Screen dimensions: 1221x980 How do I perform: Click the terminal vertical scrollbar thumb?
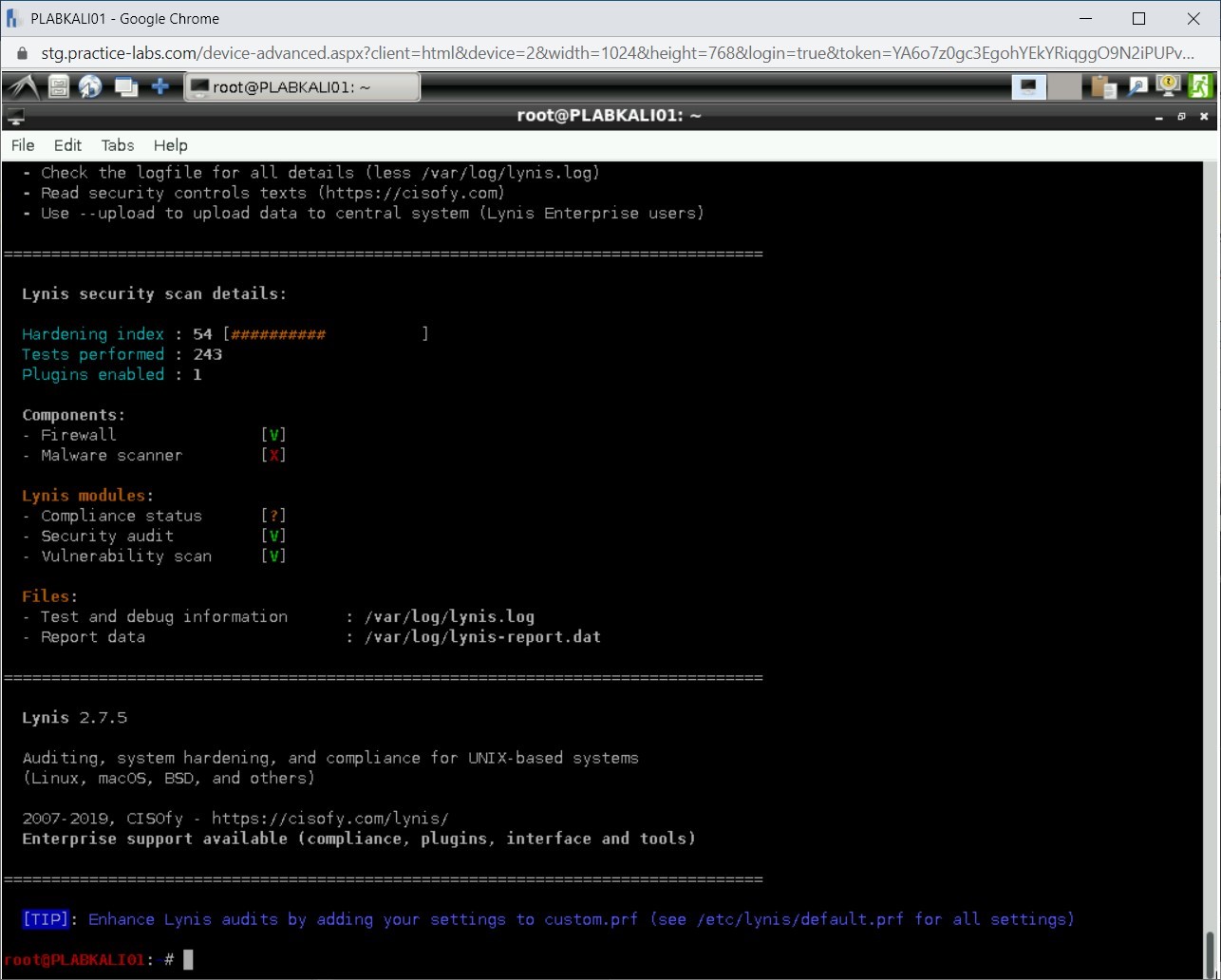click(x=1210, y=950)
